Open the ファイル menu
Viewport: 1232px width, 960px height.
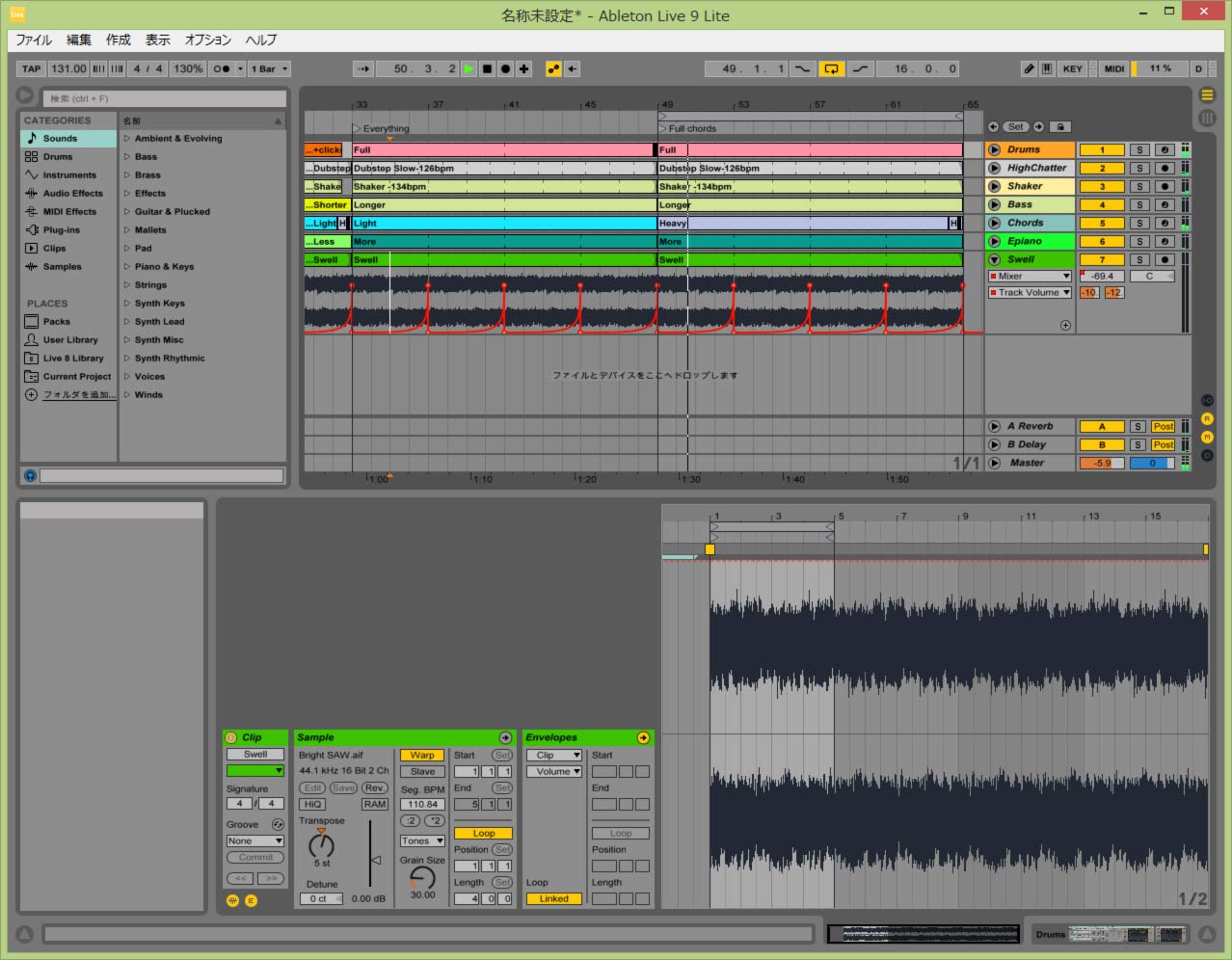tap(34, 40)
